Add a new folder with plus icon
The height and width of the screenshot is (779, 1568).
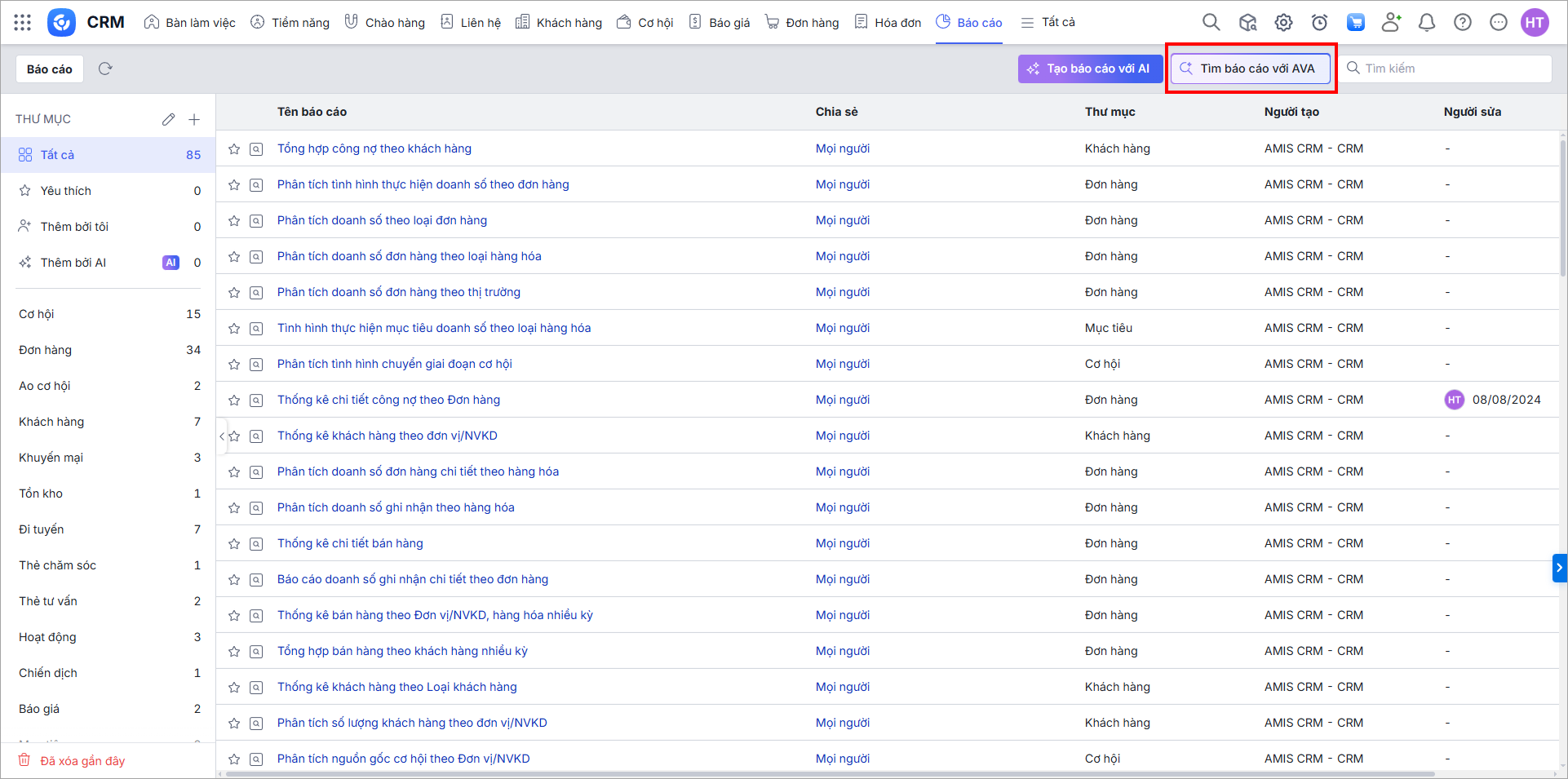[x=194, y=119]
